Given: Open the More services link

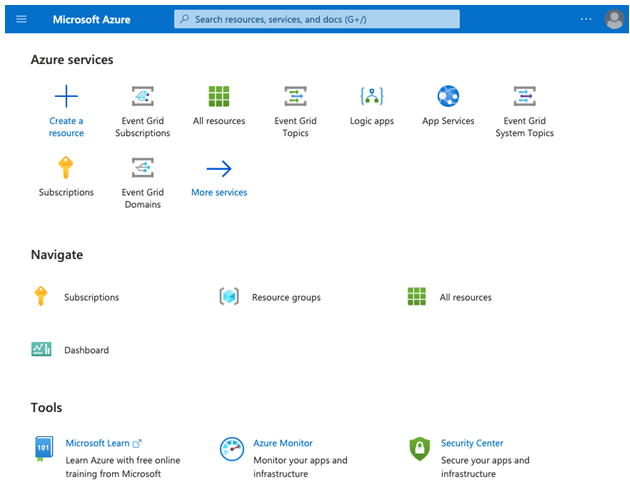Looking at the screenshot, I should 219,192.
